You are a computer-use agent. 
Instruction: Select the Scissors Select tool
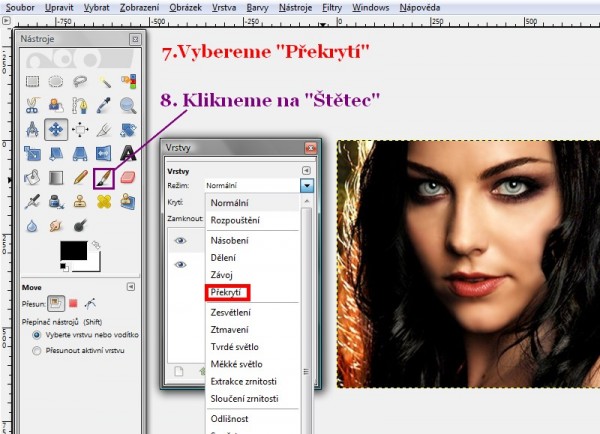pos(33,106)
